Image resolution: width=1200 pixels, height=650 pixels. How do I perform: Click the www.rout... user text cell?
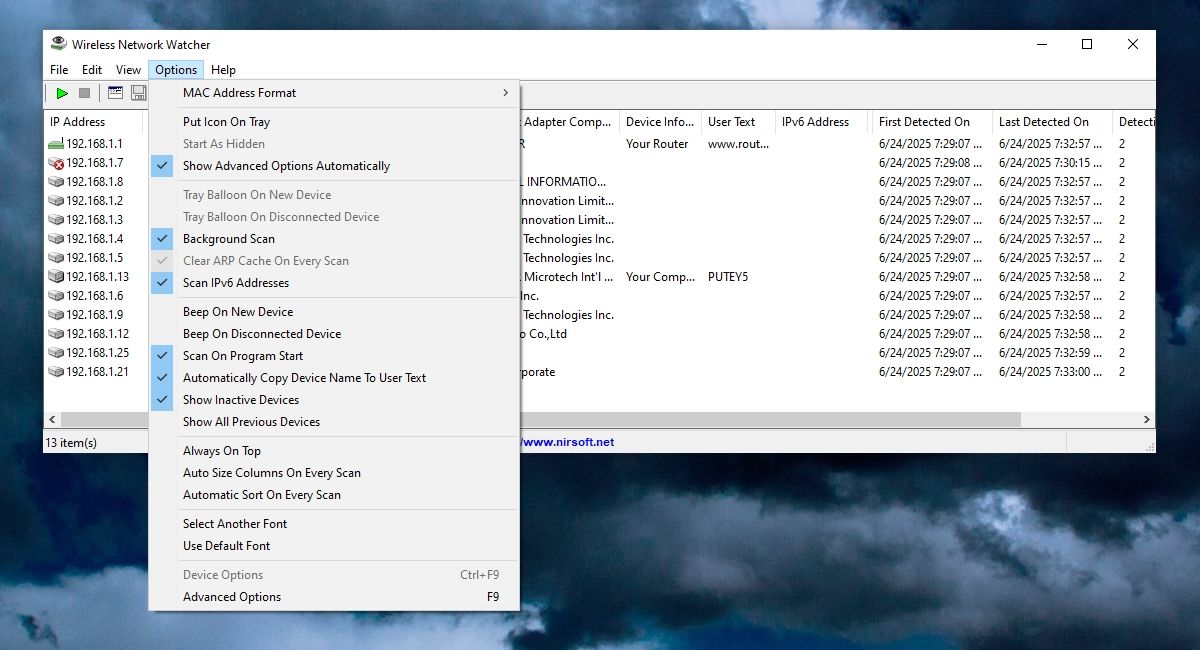click(x=738, y=144)
